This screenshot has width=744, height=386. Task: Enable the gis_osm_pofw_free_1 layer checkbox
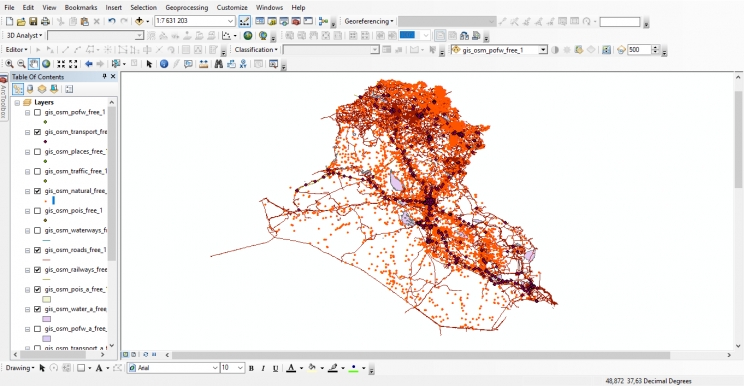coord(37,112)
